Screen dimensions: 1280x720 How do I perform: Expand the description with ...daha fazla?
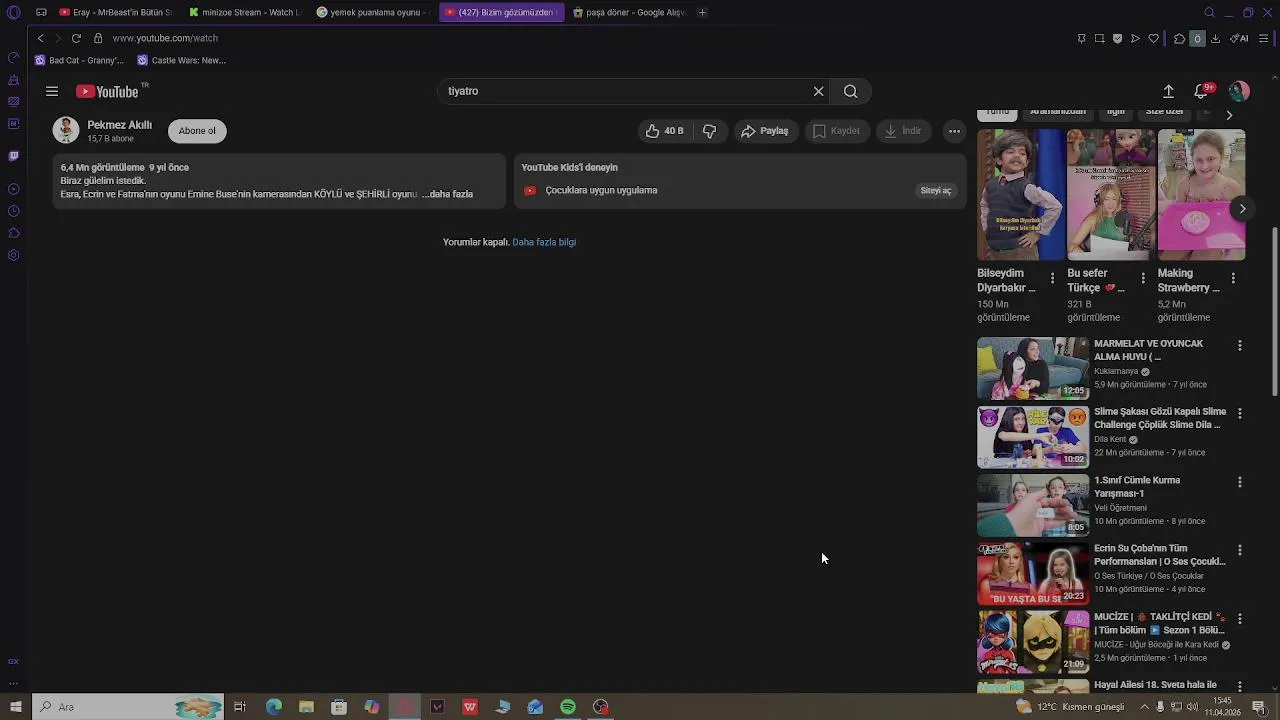(447, 194)
